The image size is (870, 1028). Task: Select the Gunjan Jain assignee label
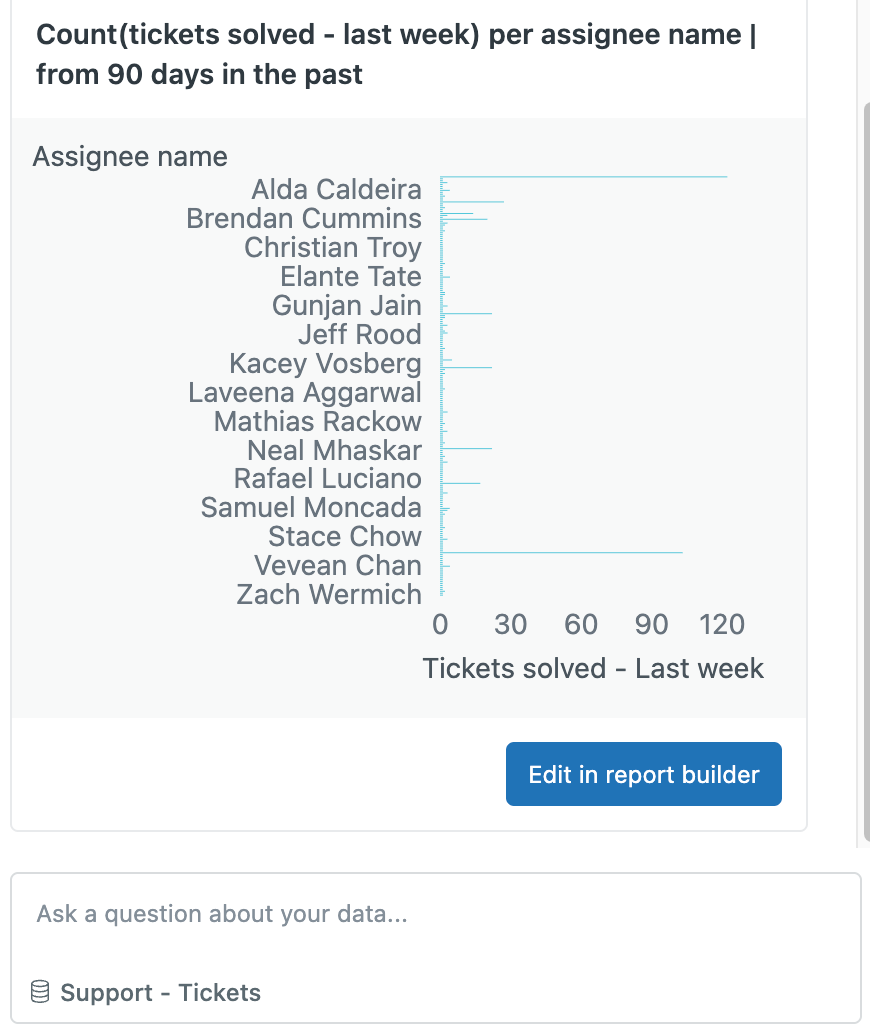pos(347,305)
